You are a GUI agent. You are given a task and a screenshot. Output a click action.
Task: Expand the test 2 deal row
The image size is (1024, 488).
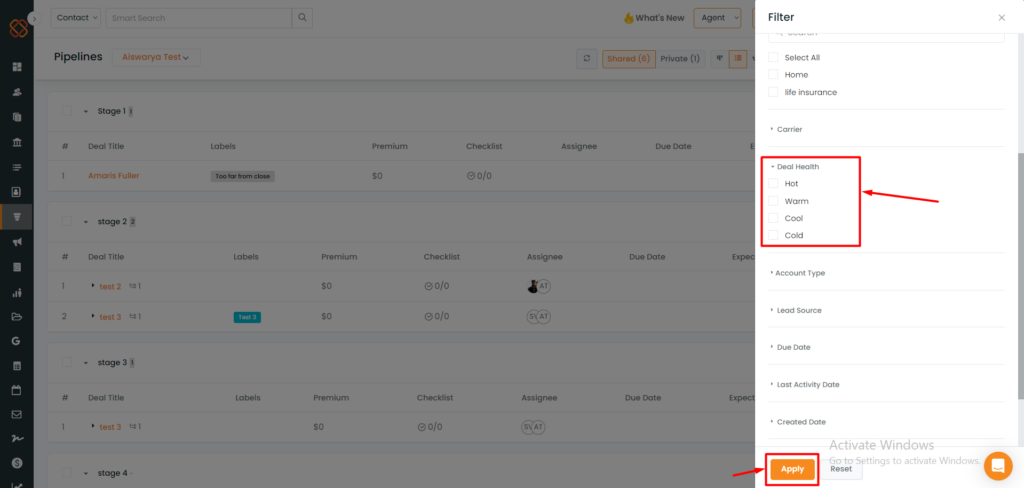(93, 286)
